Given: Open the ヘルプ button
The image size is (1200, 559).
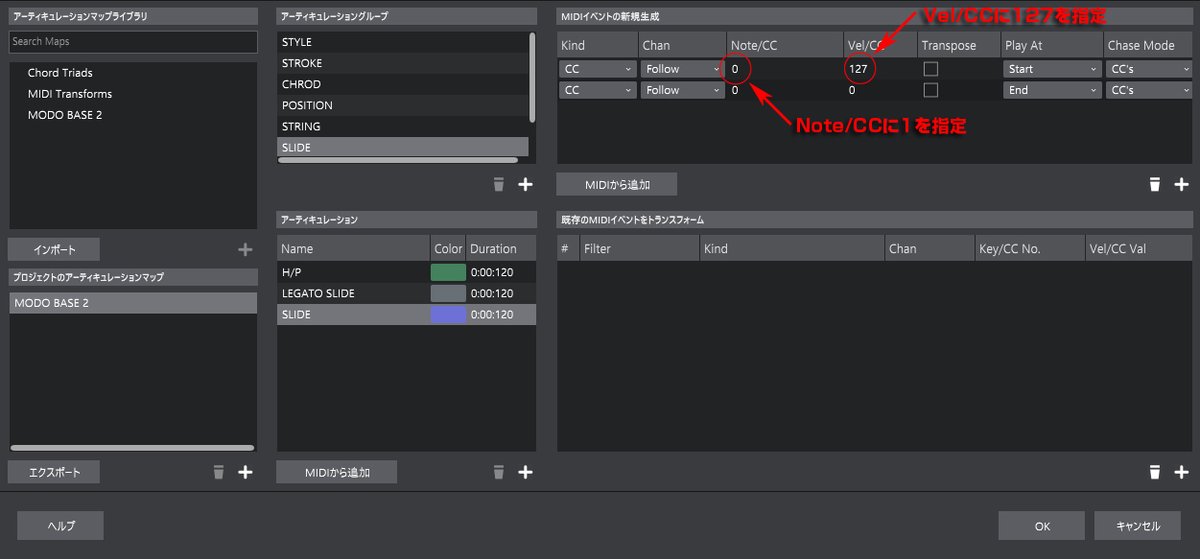Looking at the screenshot, I should [61, 525].
